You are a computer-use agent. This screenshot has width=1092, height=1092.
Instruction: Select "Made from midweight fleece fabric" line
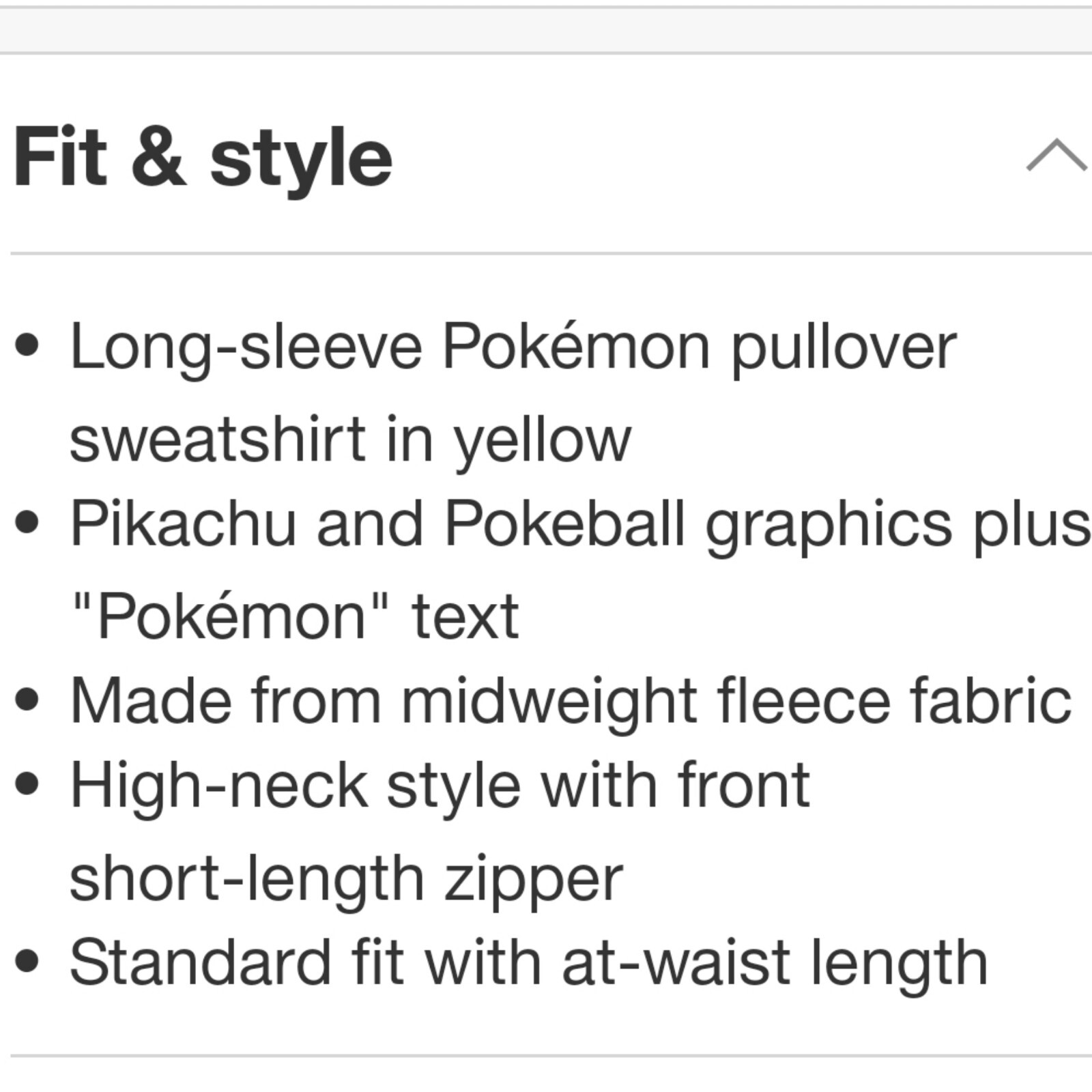point(571,701)
